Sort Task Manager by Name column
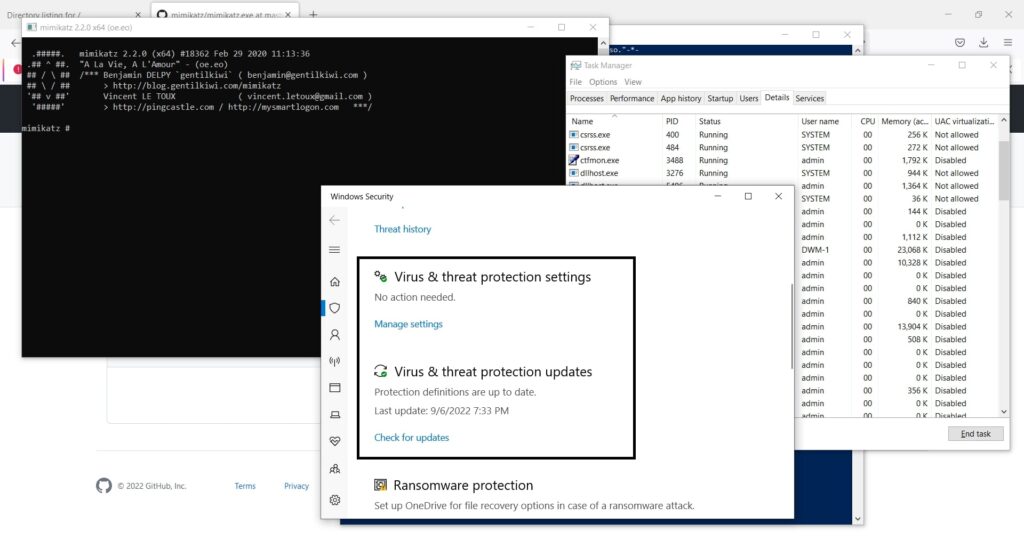The width and height of the screenshot is (1024, 548). [x=614, y=121]
